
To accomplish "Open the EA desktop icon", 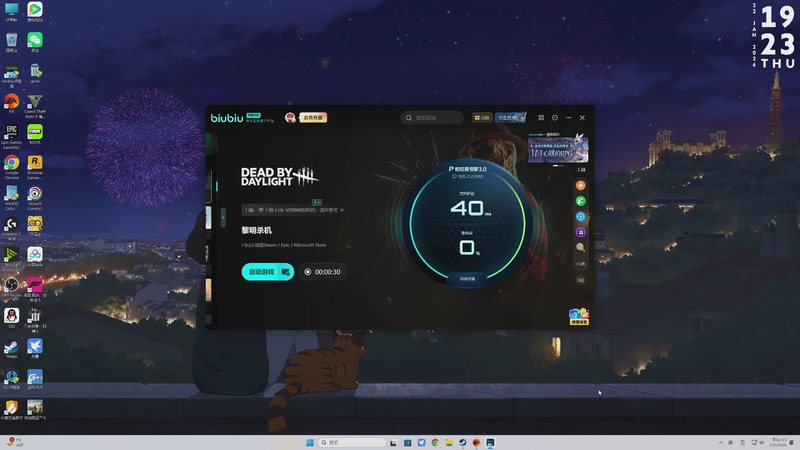I will tap(11, 104).
